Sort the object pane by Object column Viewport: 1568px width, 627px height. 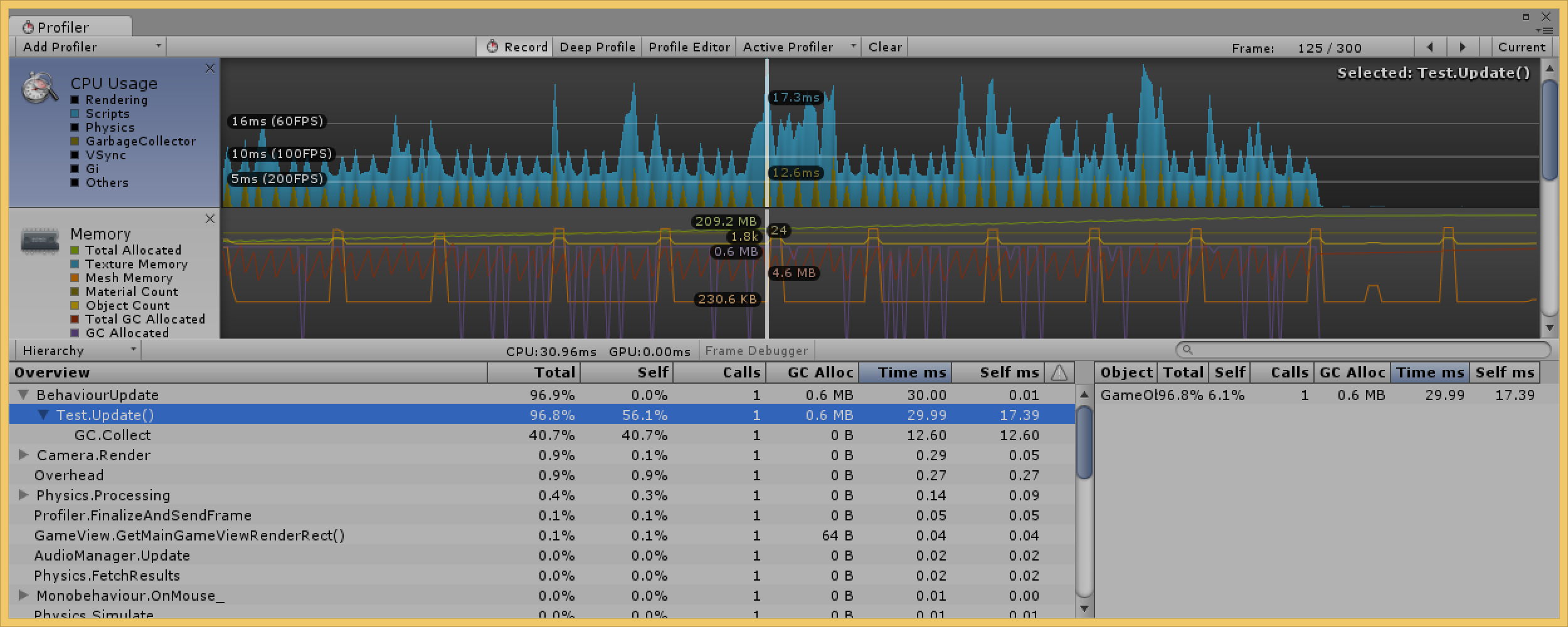(x=1126, y=372)
